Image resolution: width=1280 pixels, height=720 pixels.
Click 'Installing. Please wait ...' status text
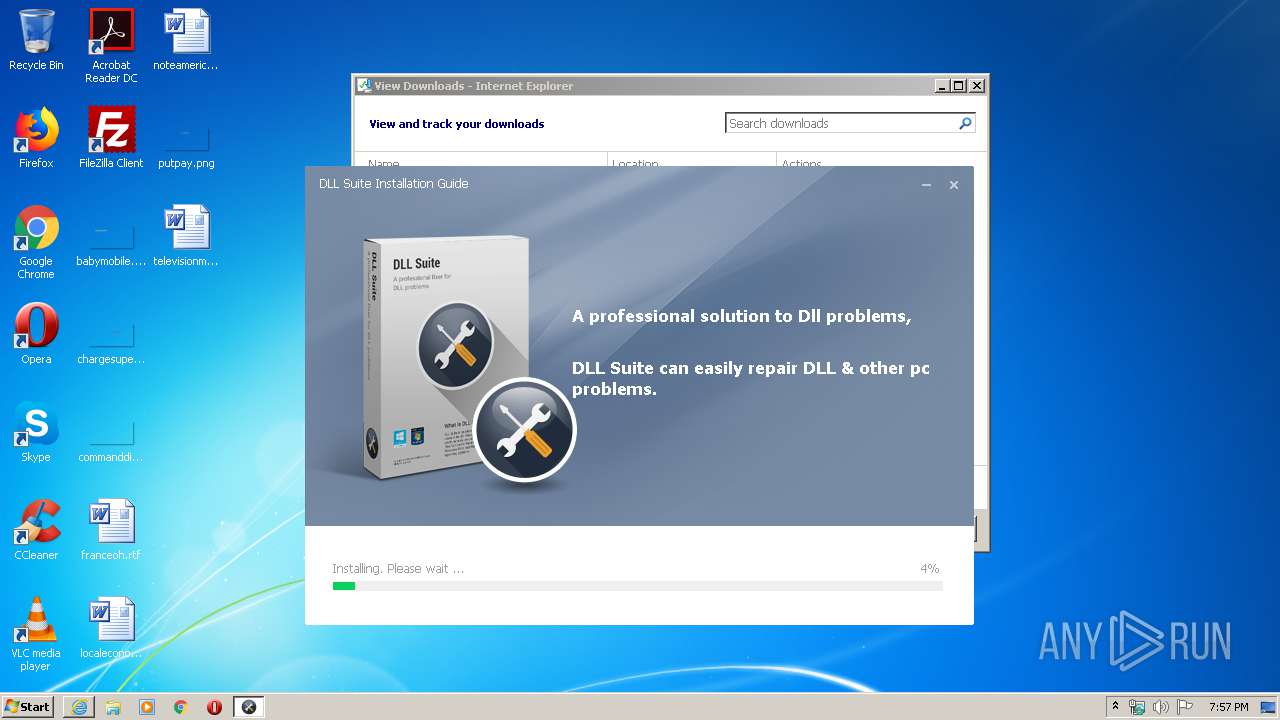pos(398,568)
